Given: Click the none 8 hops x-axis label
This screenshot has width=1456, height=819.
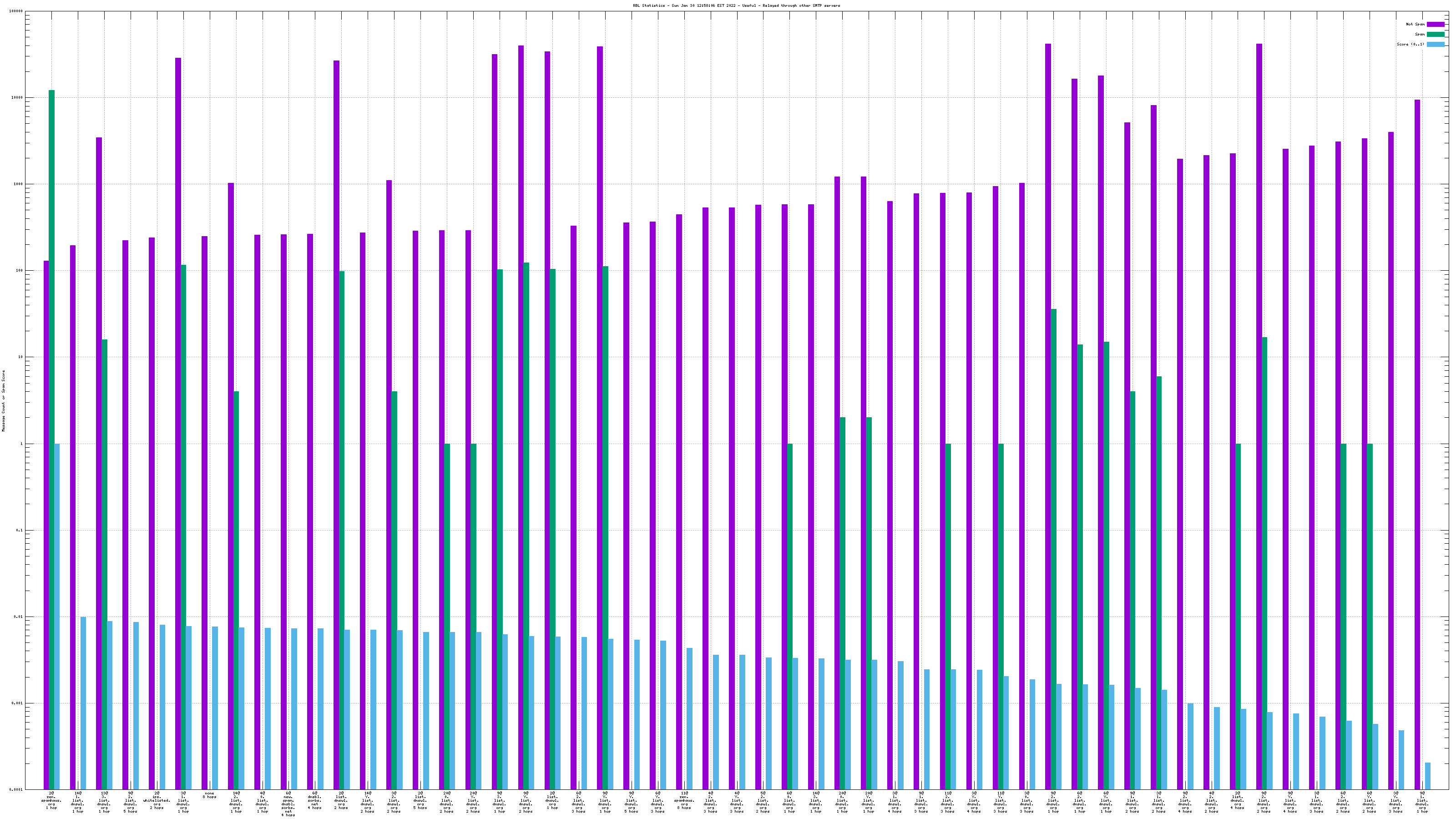Looking at the screenshot, I should click(209, 795).
